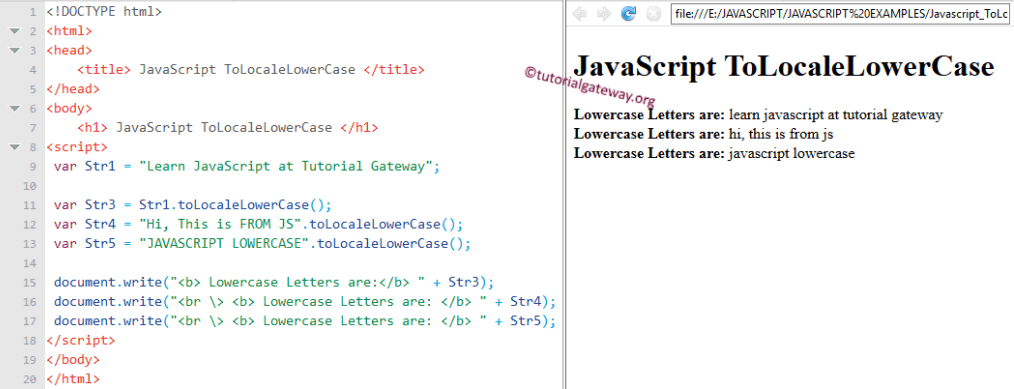
Task: Click the document.write line with Str5
Action: click(305, 321)
